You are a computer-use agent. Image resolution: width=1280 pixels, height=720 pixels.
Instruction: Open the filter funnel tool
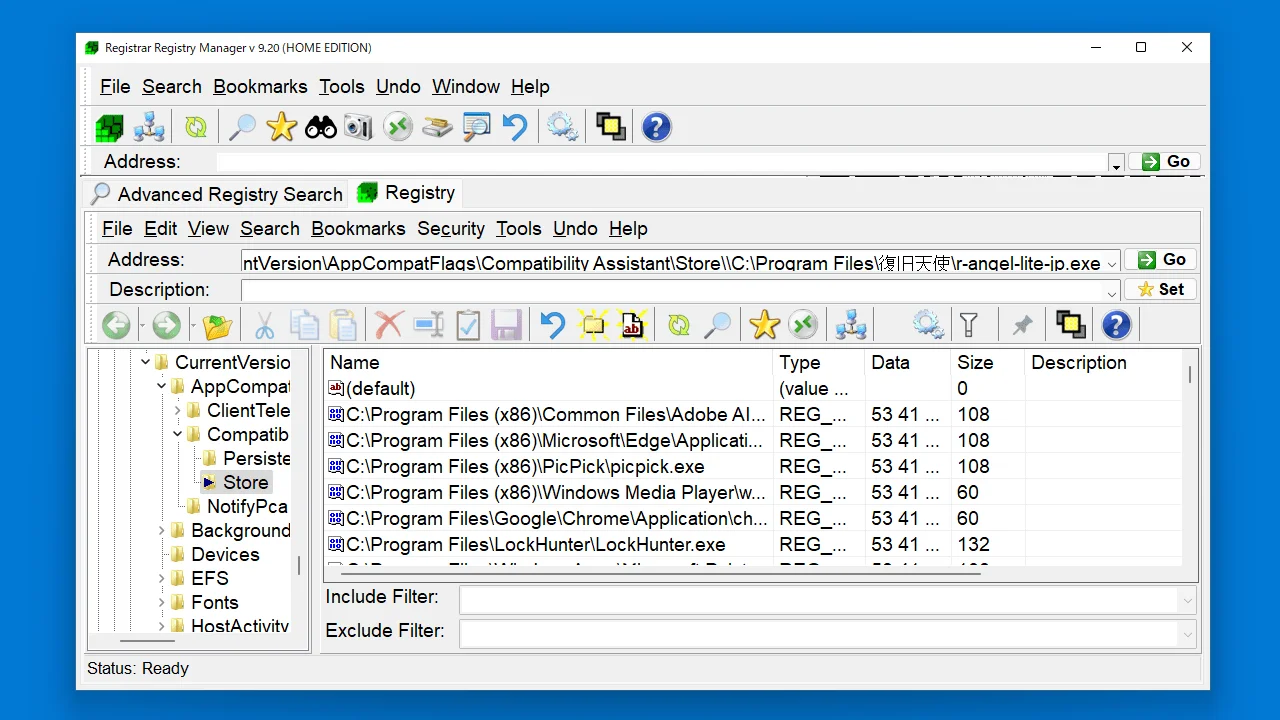969,325
